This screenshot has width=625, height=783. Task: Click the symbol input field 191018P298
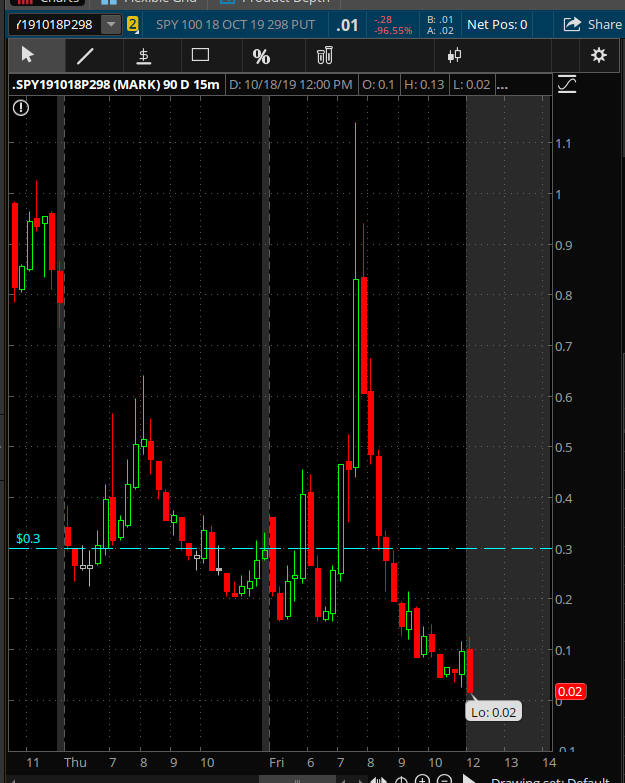[55, 24]
